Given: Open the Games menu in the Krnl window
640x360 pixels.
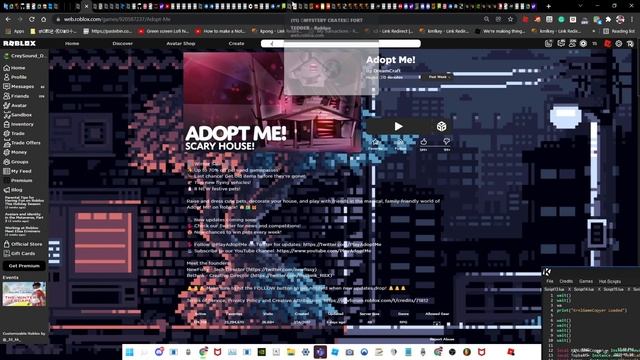Looking at the screenshot, I should tap(586, 281).
